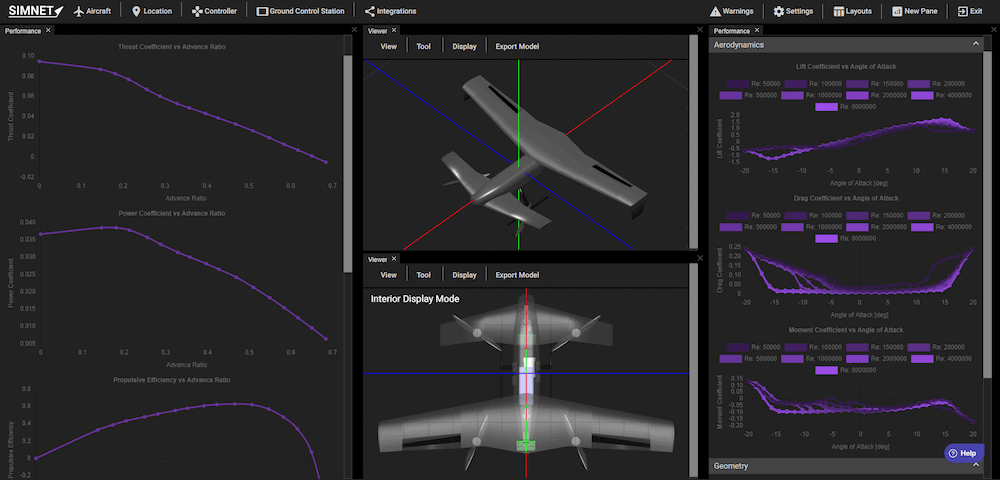Image resolution: width=1000 pixels, height=480 pixels.
Task: Toggle Re: 4000000 series in Drag chart legend
Action: click(941, 227)
